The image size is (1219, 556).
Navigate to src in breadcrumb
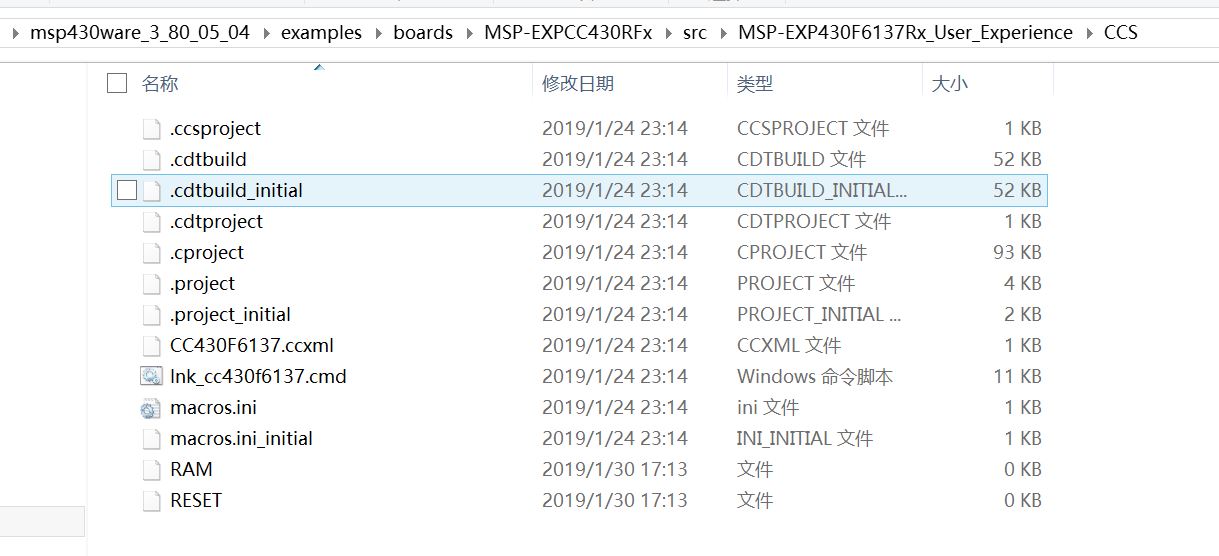695,33
